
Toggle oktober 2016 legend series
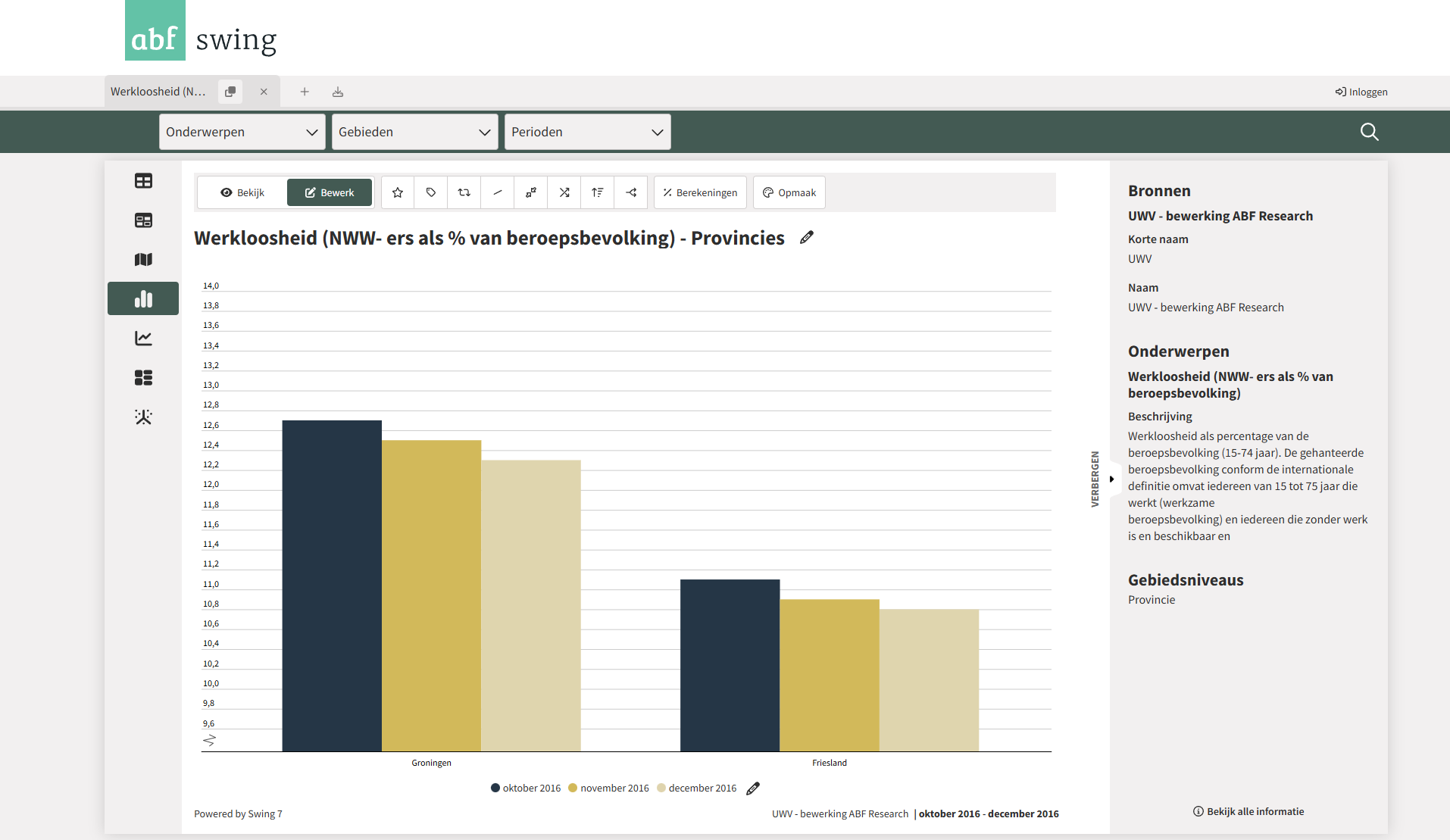(x=526, y=788)
